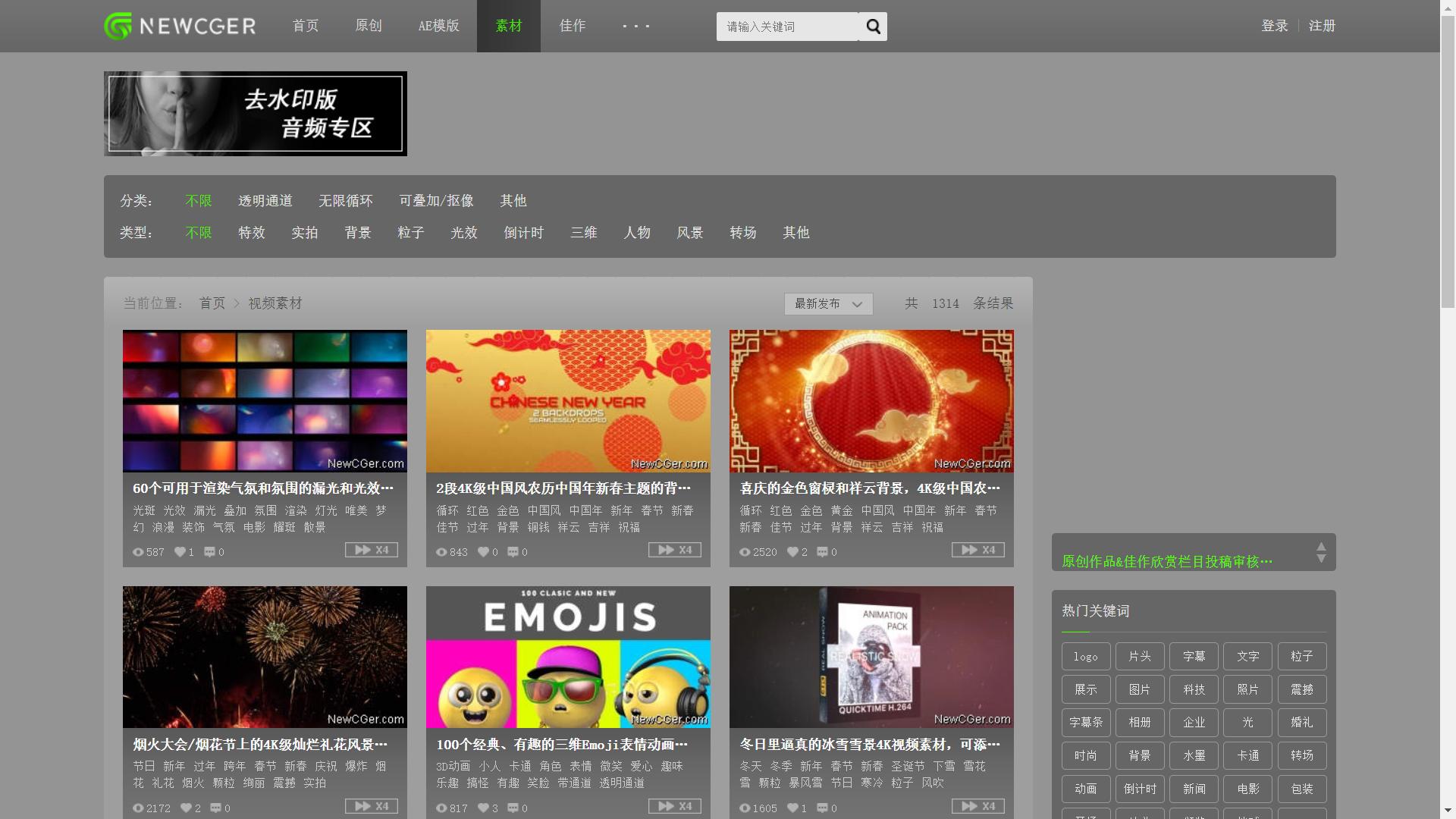
Task: Select 透明通道 category filter
Action: tap(265, 201)
